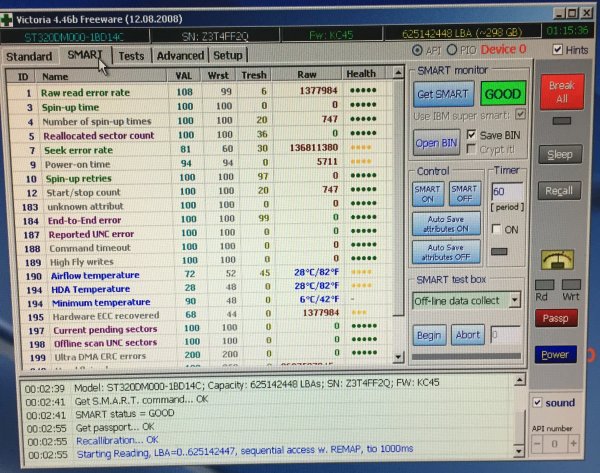
Task: Click the blue Power button
Action: (555, 355)
